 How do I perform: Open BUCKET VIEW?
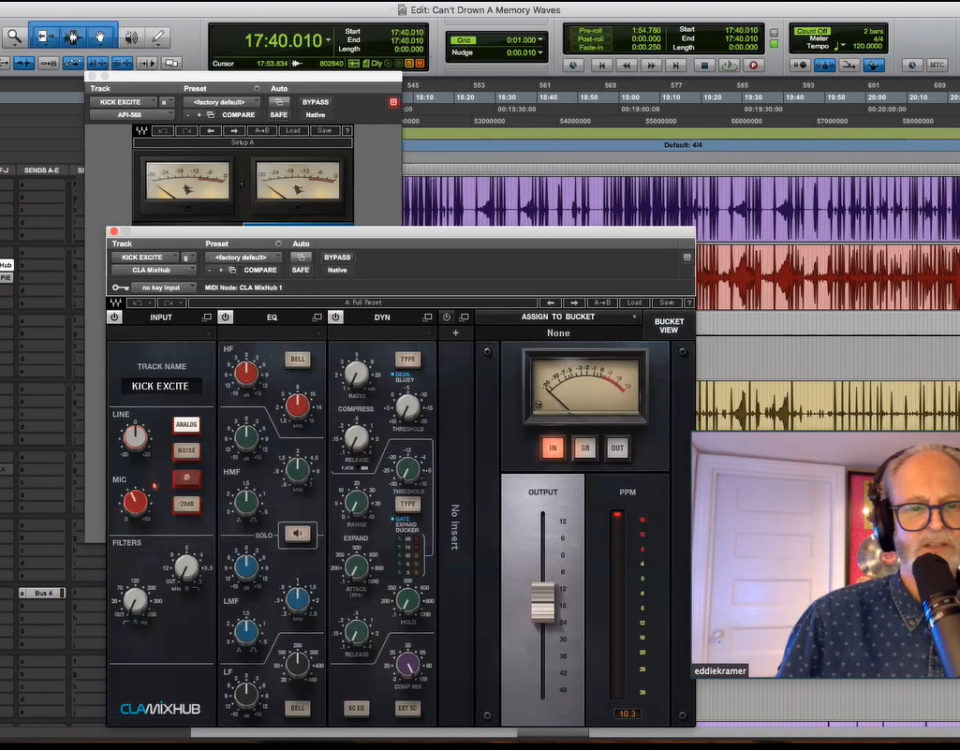[669, 326]
